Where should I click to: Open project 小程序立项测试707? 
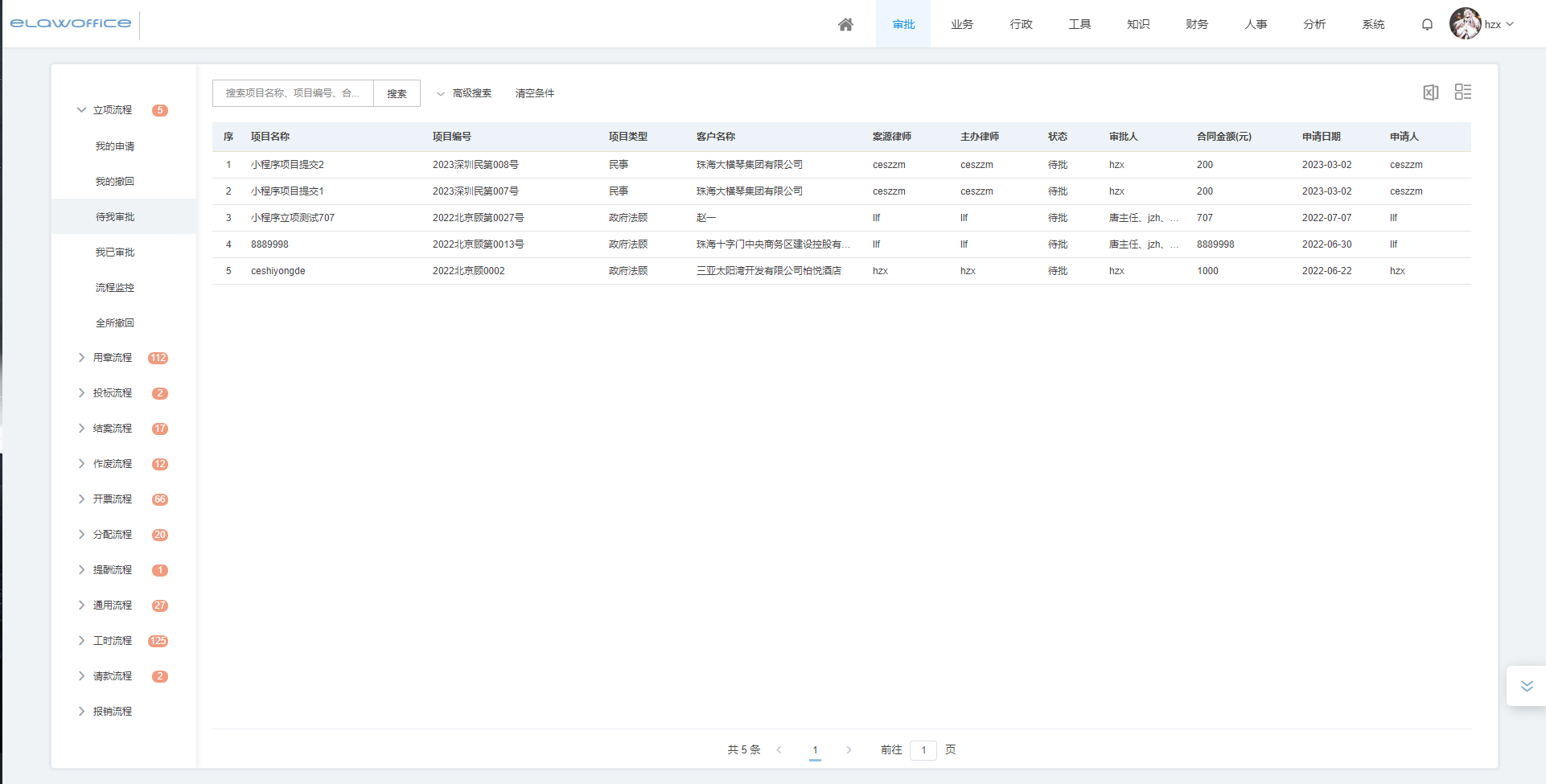click(x=293, y=218)
